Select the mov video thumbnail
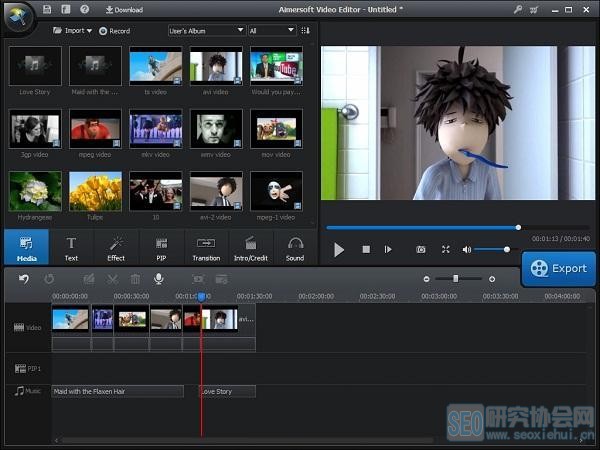 click(x=276, y=129)
